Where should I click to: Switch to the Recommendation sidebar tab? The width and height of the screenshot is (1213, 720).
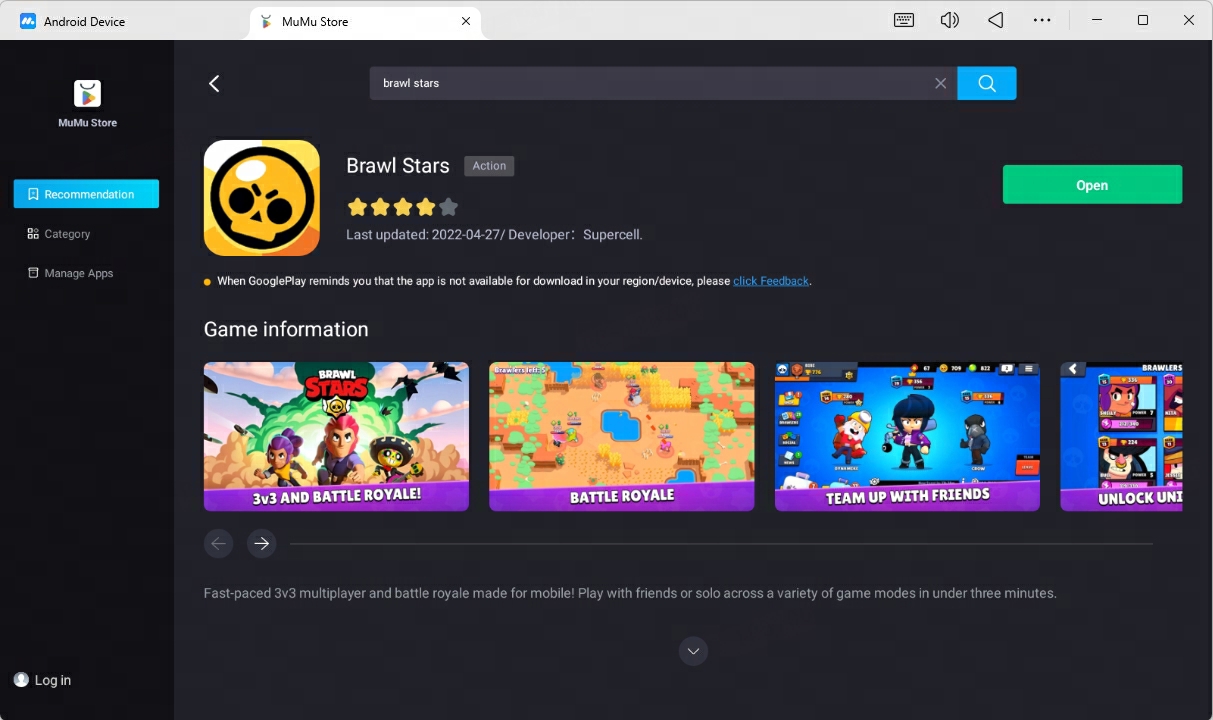pyautogui.click(x=86, y=193)
